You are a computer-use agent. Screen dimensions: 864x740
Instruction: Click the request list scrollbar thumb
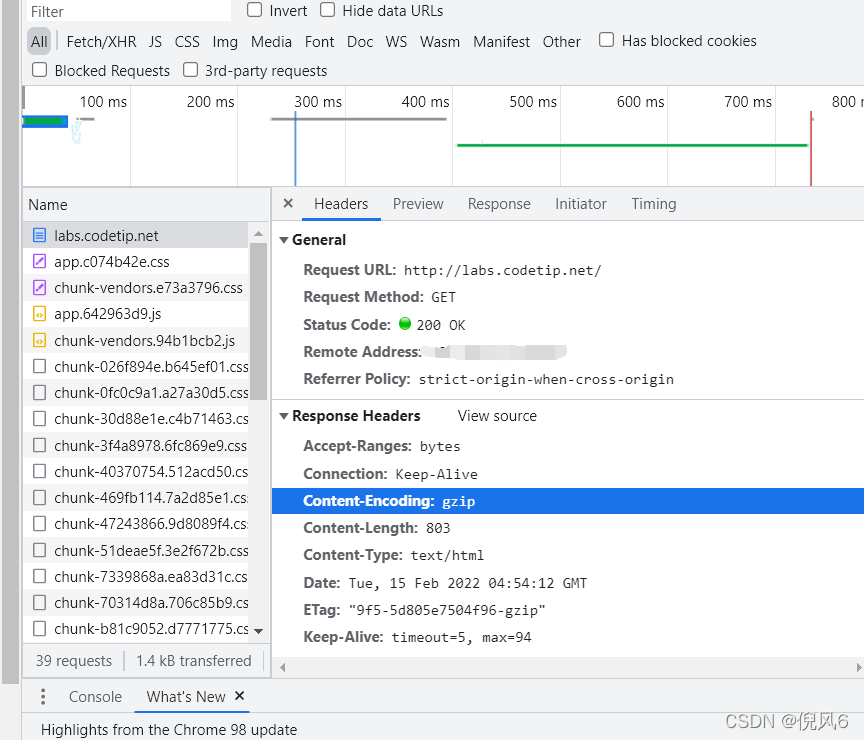[258, 321]
